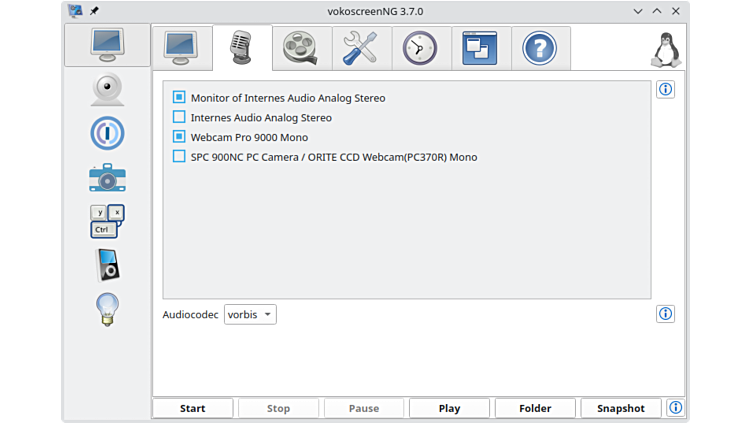Viewport: 752px width, 423px height.
Task: Click the info icon beside Audiocodec
Action: point(665,314)
